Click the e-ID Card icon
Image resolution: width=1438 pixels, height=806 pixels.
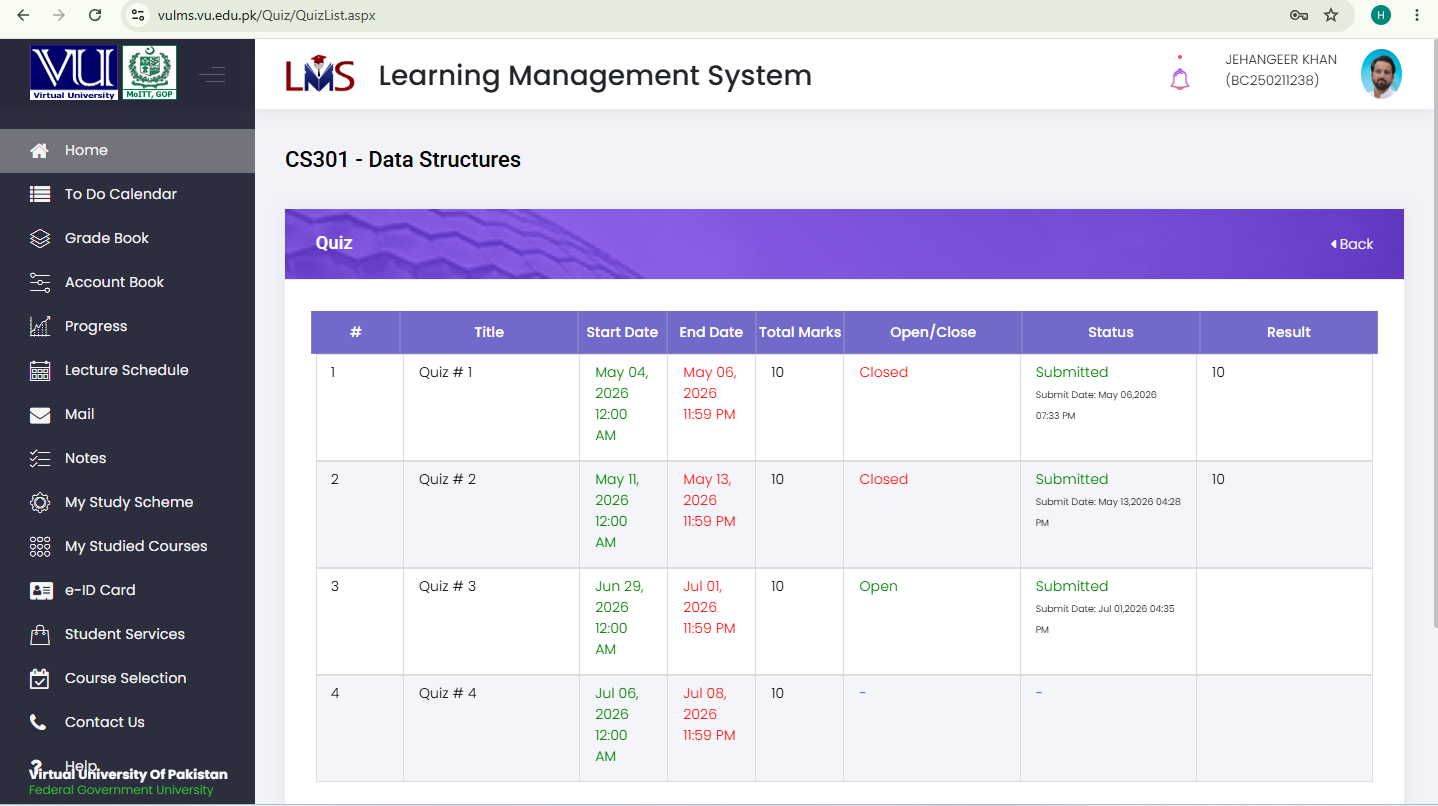[x=40, y=591]
